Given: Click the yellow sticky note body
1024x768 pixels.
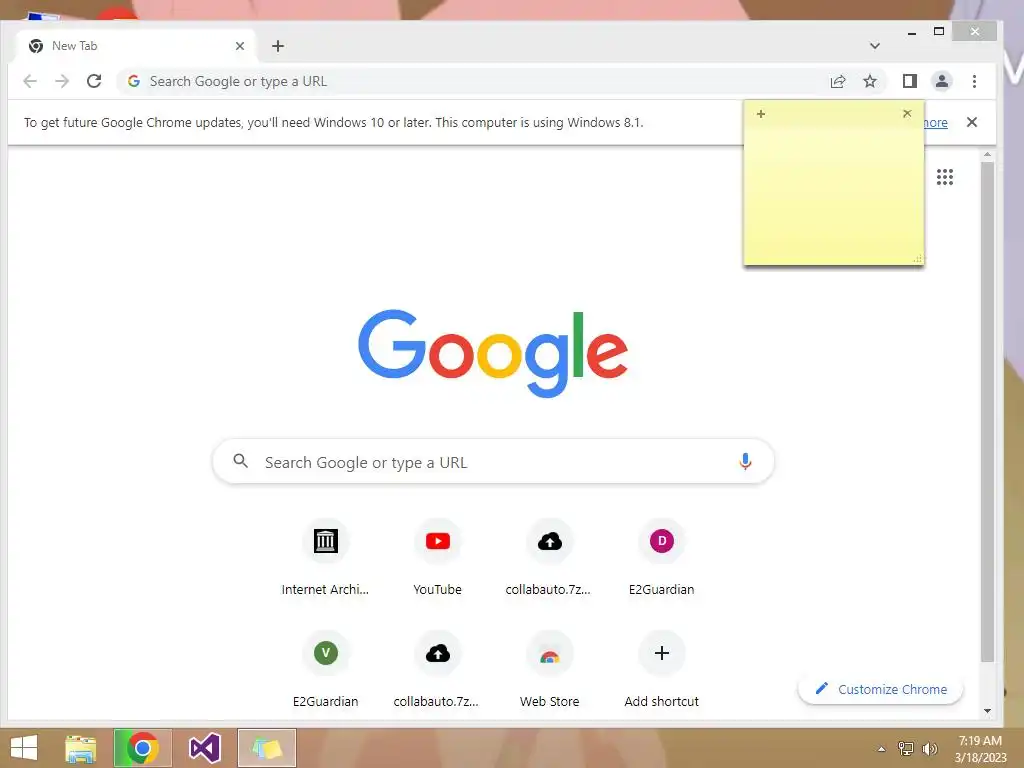Looking at the screenshot, I should point(834,194).
